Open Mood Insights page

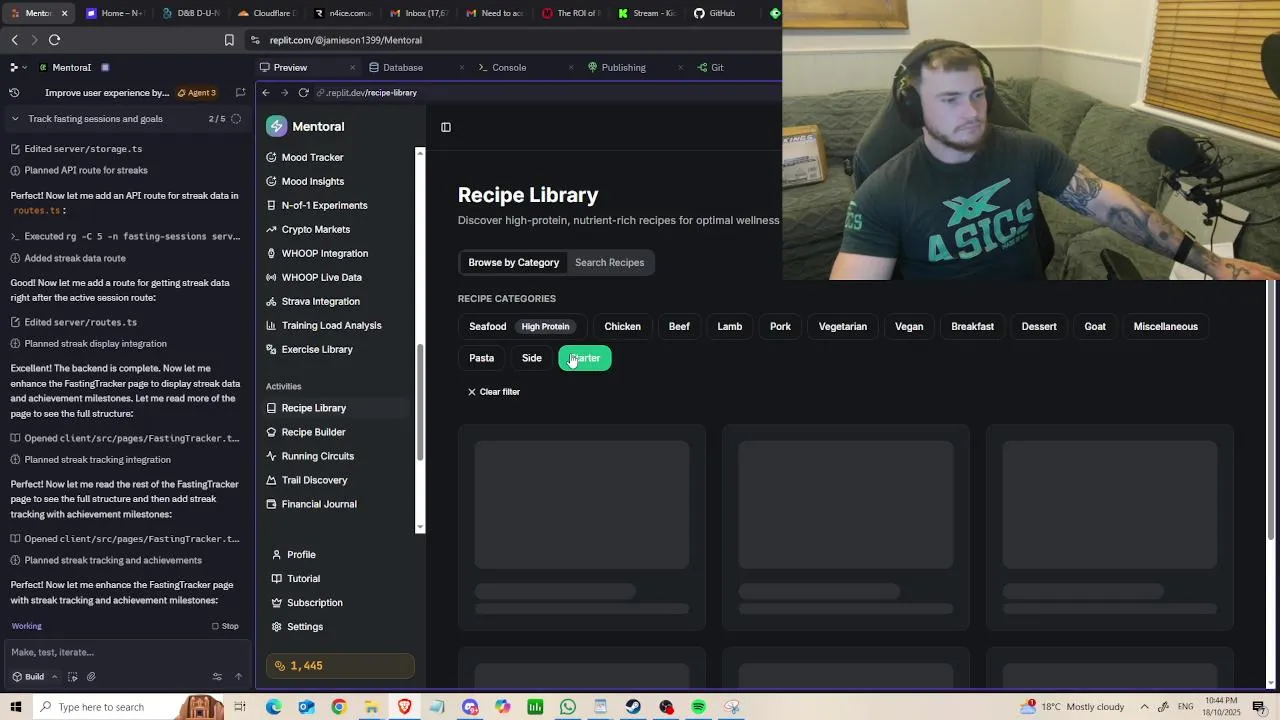(x=312, y=181)
